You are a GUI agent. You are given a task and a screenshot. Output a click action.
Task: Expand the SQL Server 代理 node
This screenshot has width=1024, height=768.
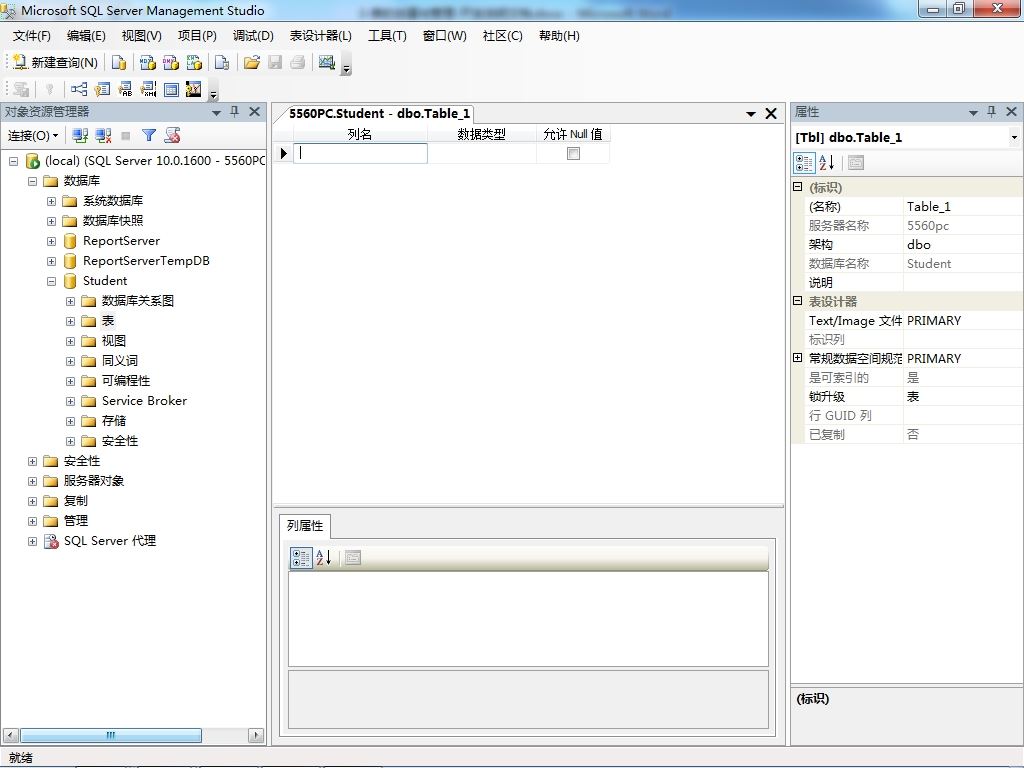click(32, 541)
